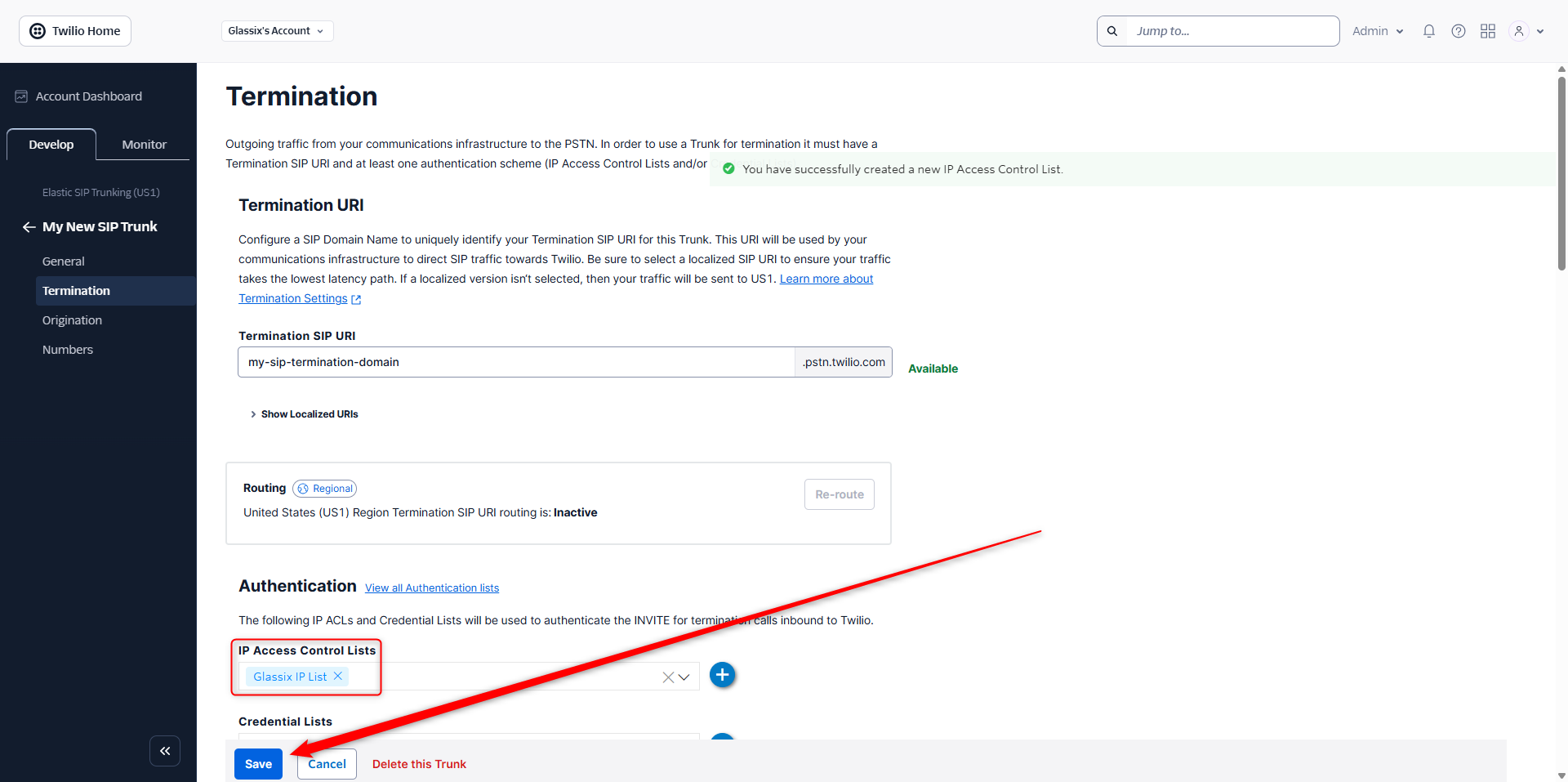Open the products grid icon
This screenshot has width=1568, height=782.
pyautogui.click(x=1488, y=31)
